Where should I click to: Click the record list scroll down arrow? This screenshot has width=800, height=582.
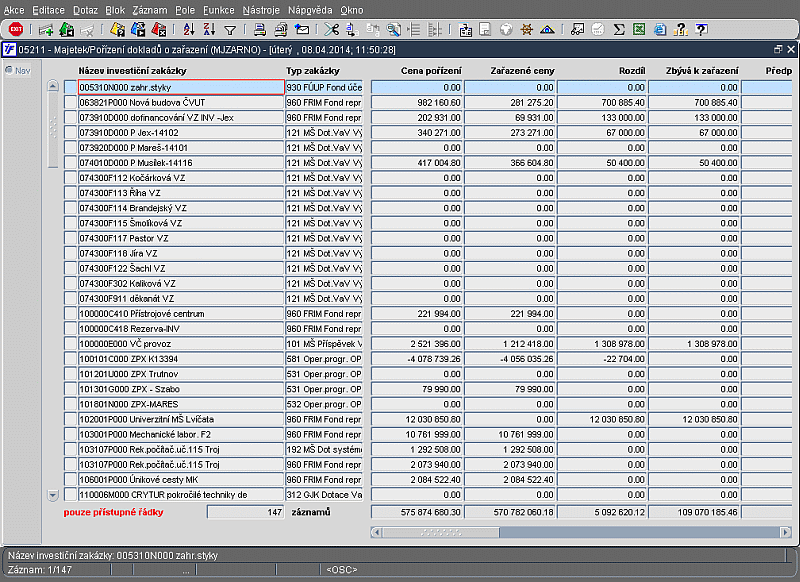[53, 495]
